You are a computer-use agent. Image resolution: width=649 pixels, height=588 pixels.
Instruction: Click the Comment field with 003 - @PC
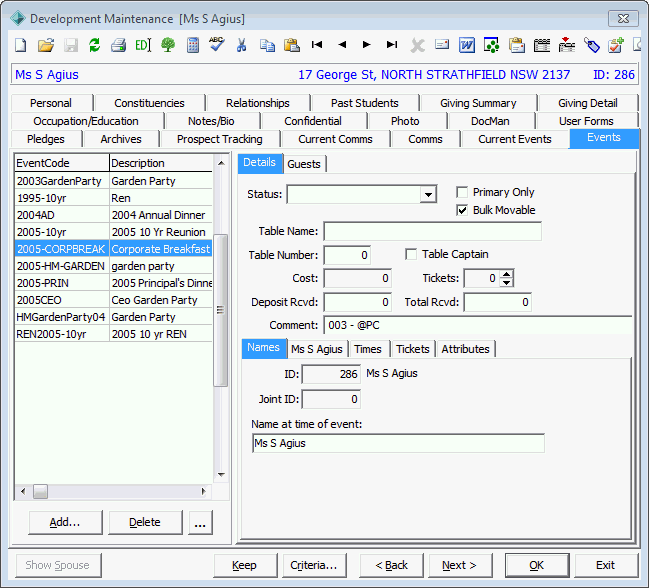tap(478, 325)
